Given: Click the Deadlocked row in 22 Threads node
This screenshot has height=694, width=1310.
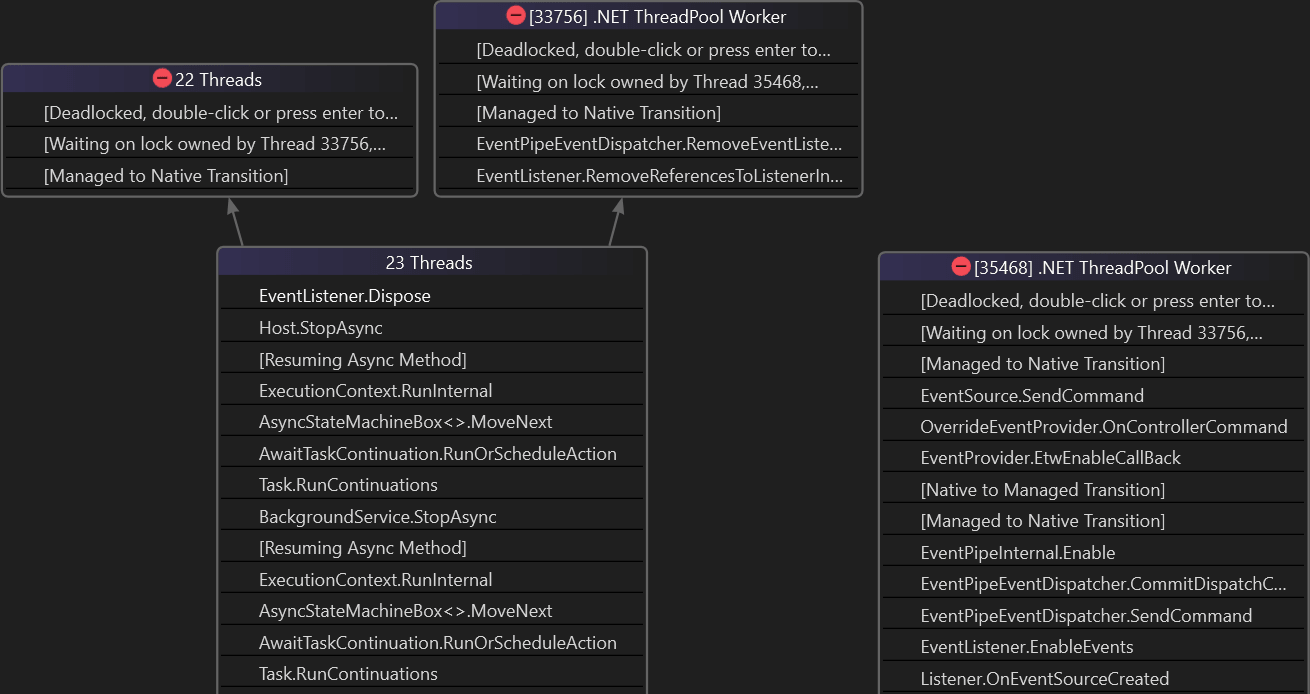Looking at the screenshot, I should coord(220,113).
